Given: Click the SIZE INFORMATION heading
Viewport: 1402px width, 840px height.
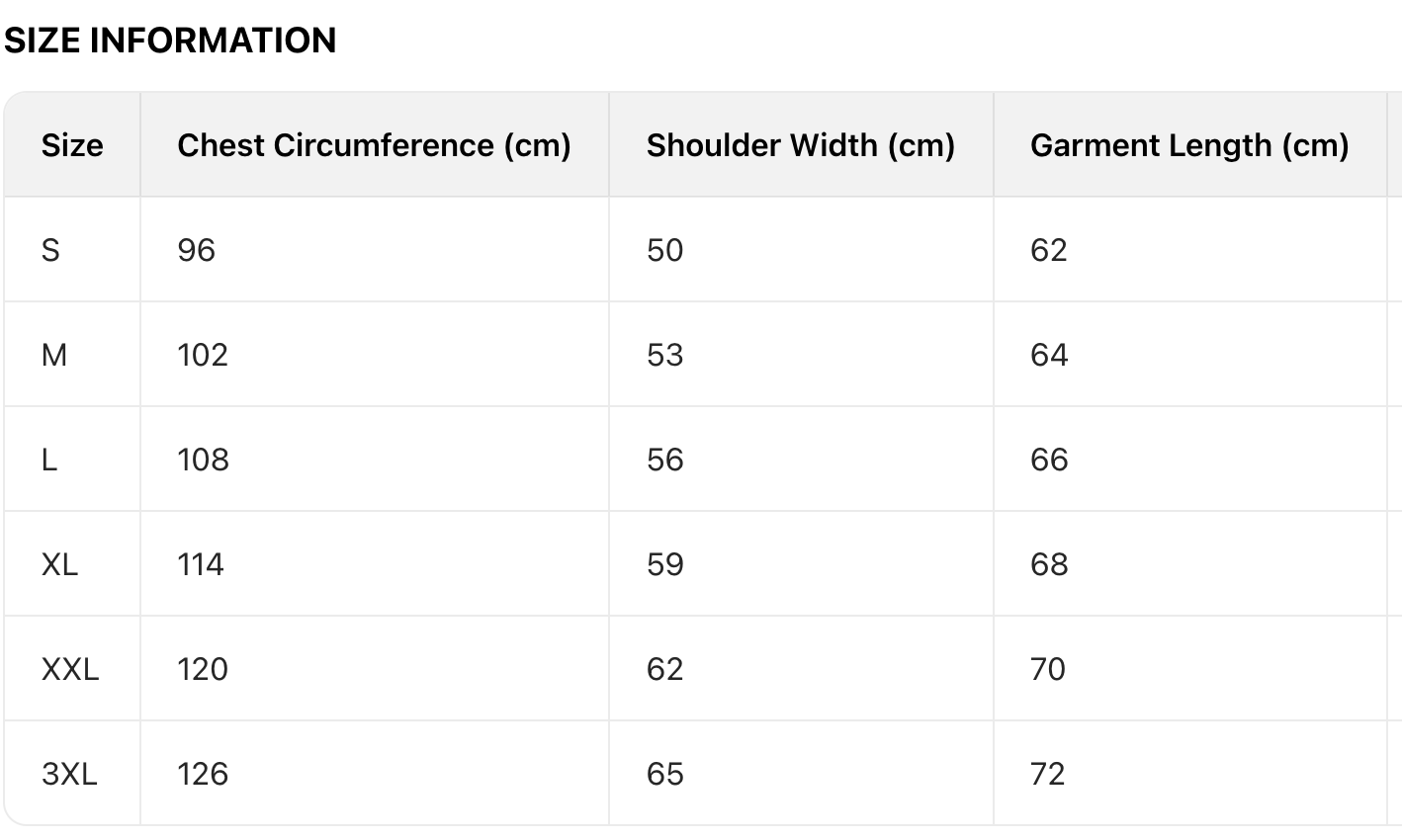Looking at the screenshot, I should point(170,41).
